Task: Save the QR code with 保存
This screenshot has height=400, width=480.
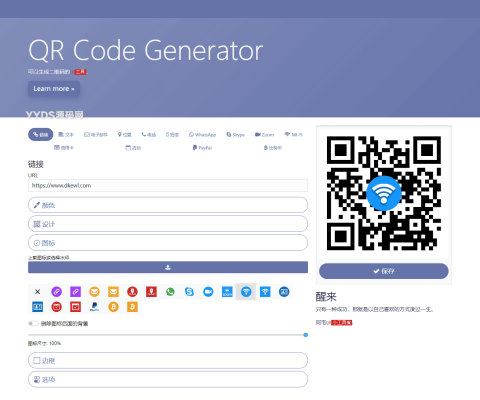Action: pyautogui.click(x=384, y=271)
